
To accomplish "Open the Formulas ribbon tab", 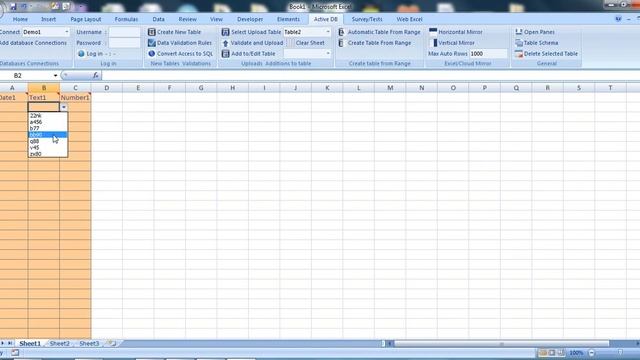I will coord(126,19).
